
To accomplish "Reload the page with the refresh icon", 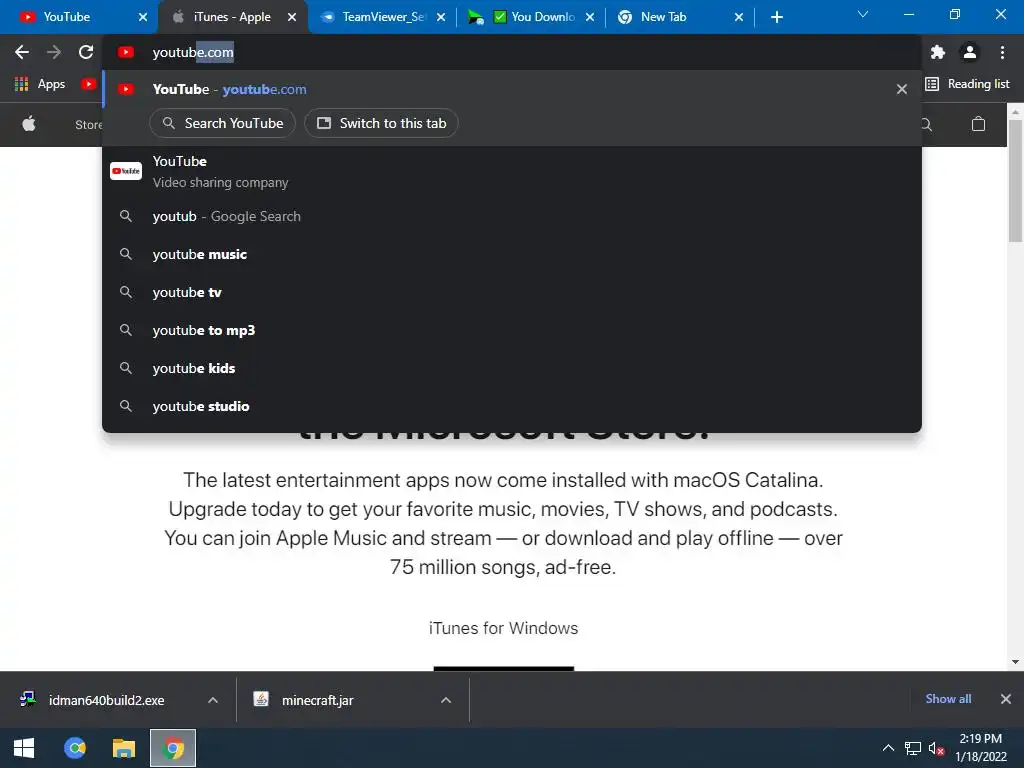I will pos(86,52).
